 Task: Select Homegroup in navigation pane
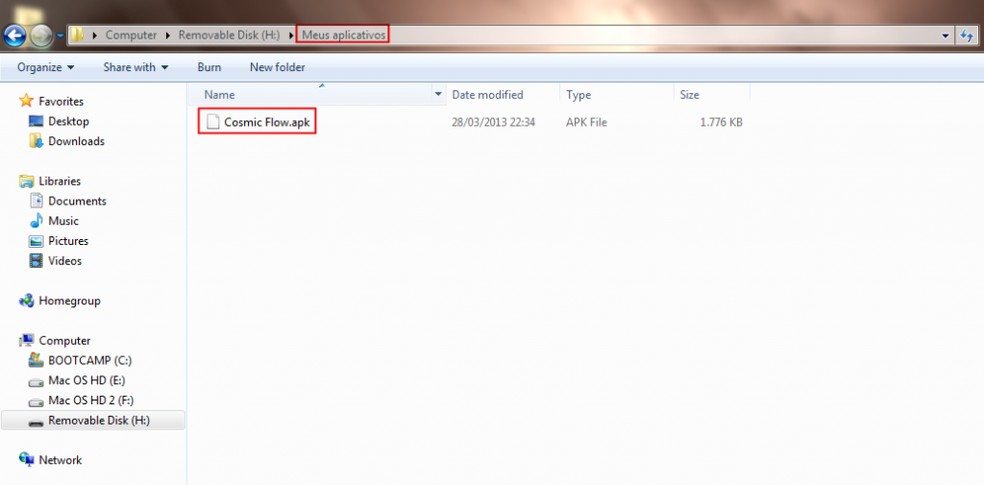[69, 301]
